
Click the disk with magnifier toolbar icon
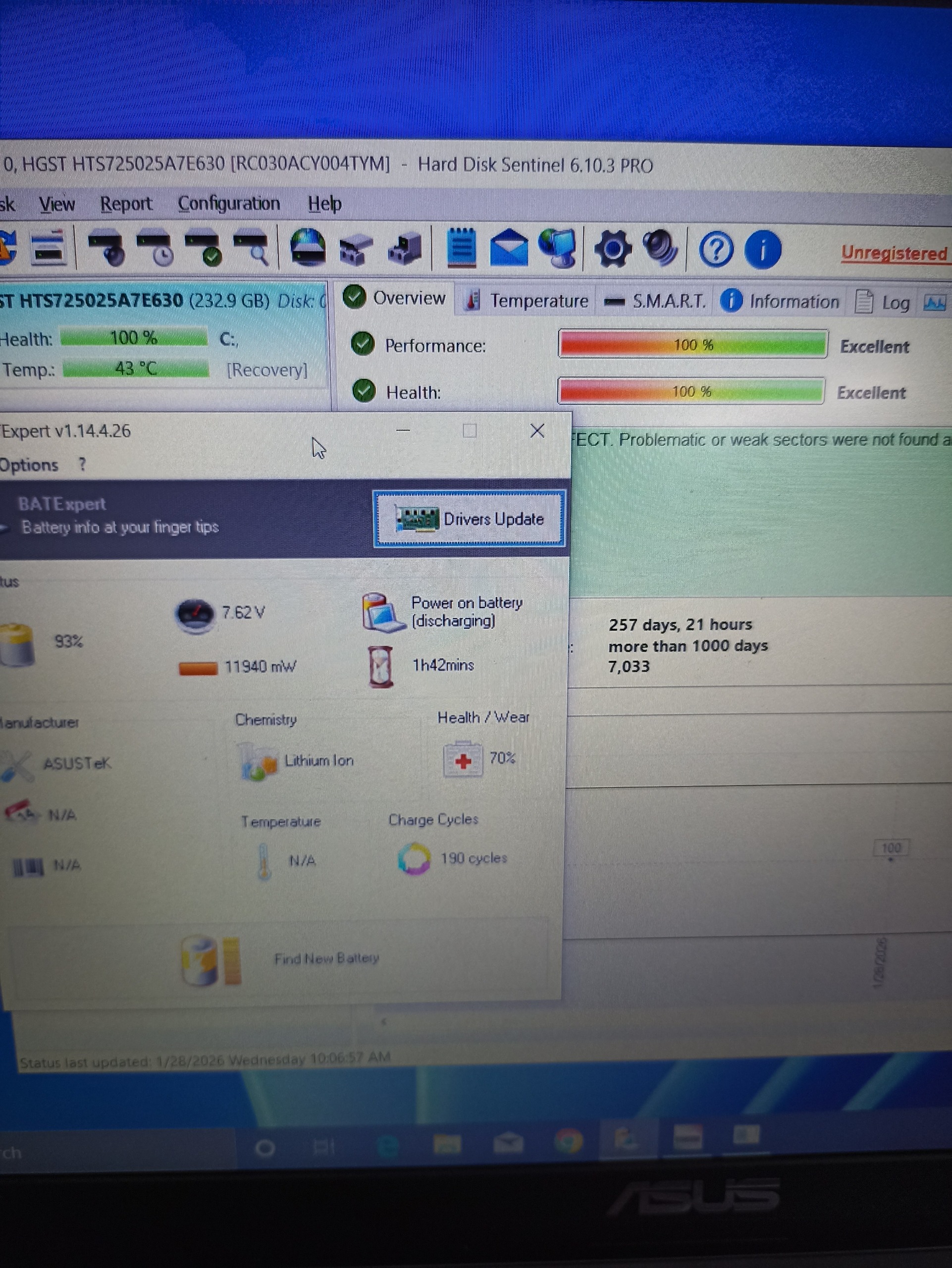point(251,248)
